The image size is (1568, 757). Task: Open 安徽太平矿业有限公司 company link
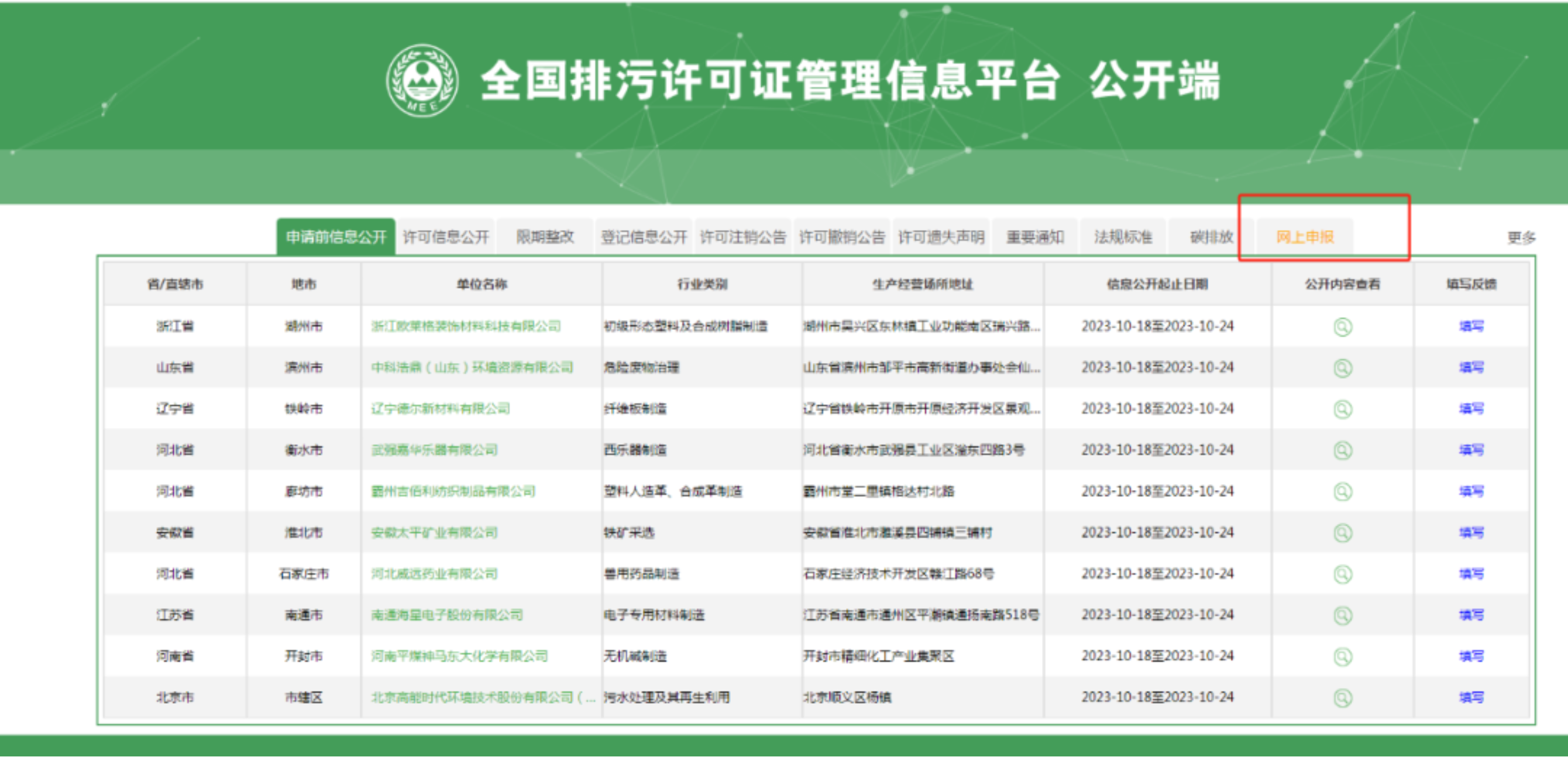click(x=434, y=533)
